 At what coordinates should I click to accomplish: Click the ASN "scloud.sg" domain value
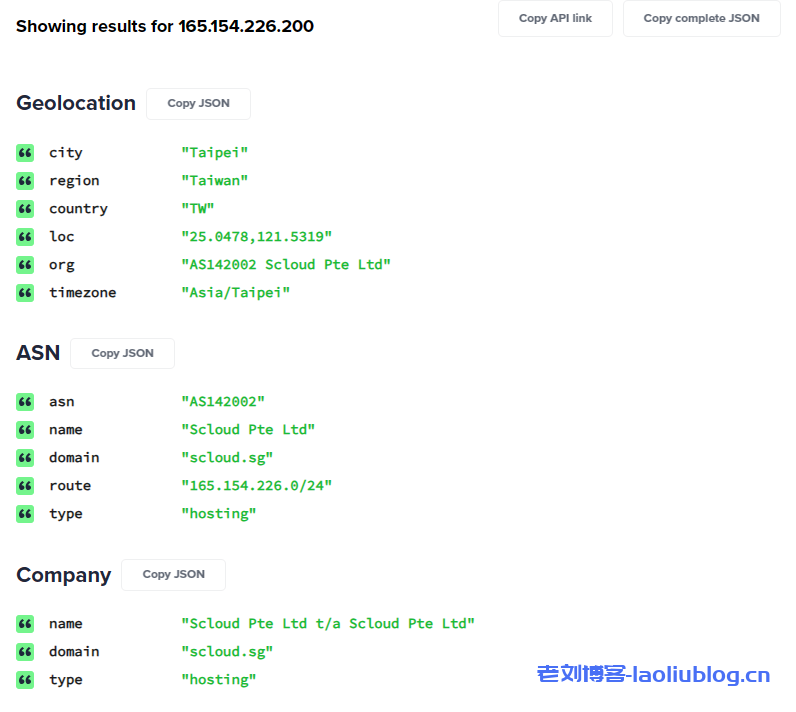click(x=227, y=458)
